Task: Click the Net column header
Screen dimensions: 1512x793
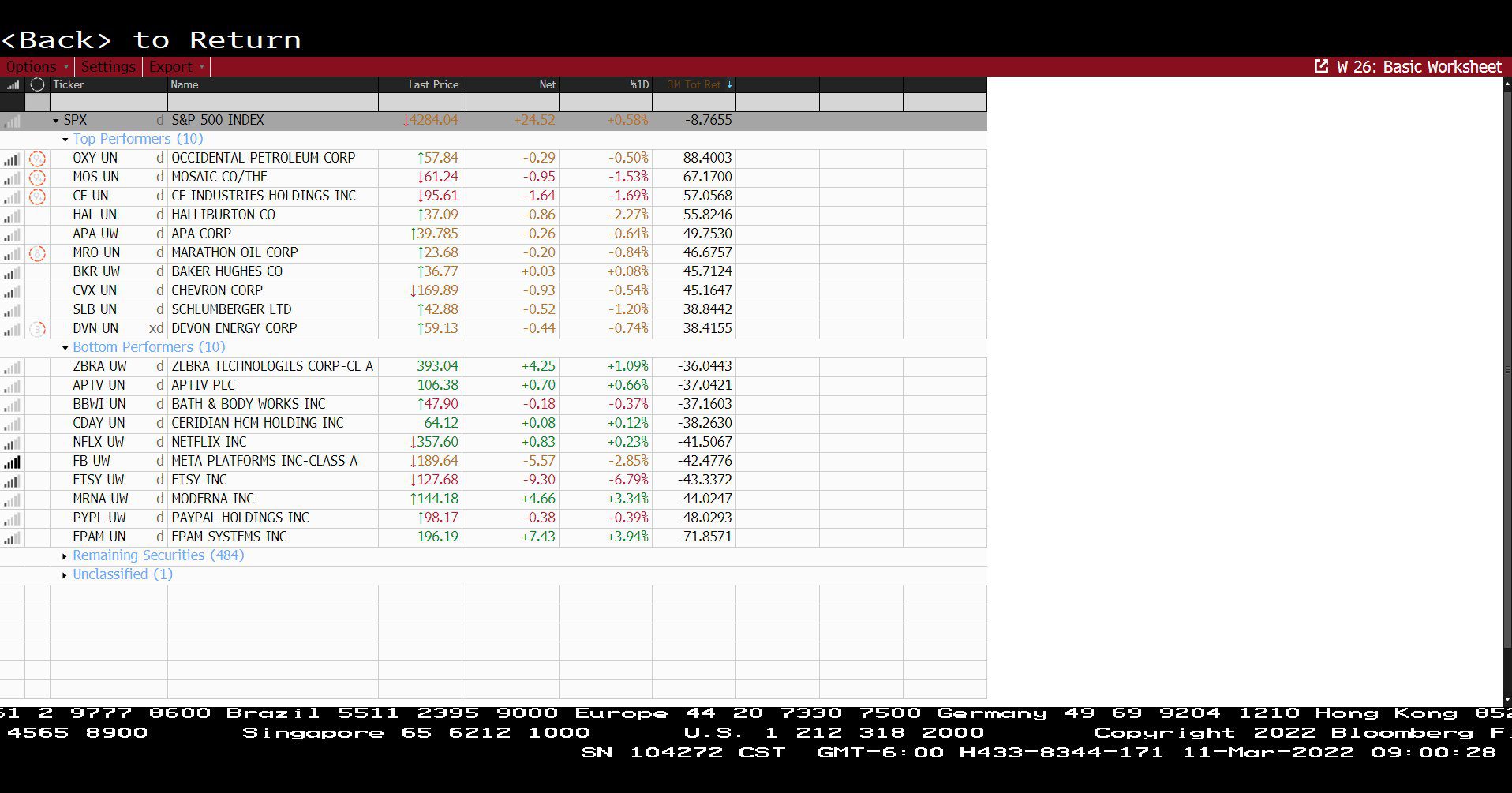Action: pyautogui.click(x=511, y=84)
